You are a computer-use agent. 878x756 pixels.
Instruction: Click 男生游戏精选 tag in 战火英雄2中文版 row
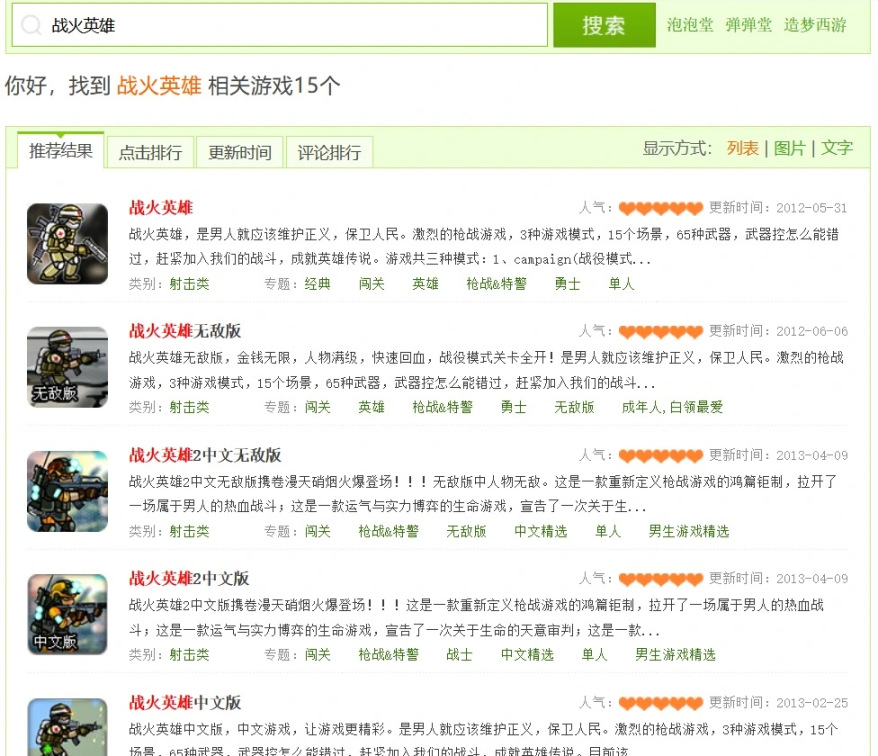[x=675, y=655]
